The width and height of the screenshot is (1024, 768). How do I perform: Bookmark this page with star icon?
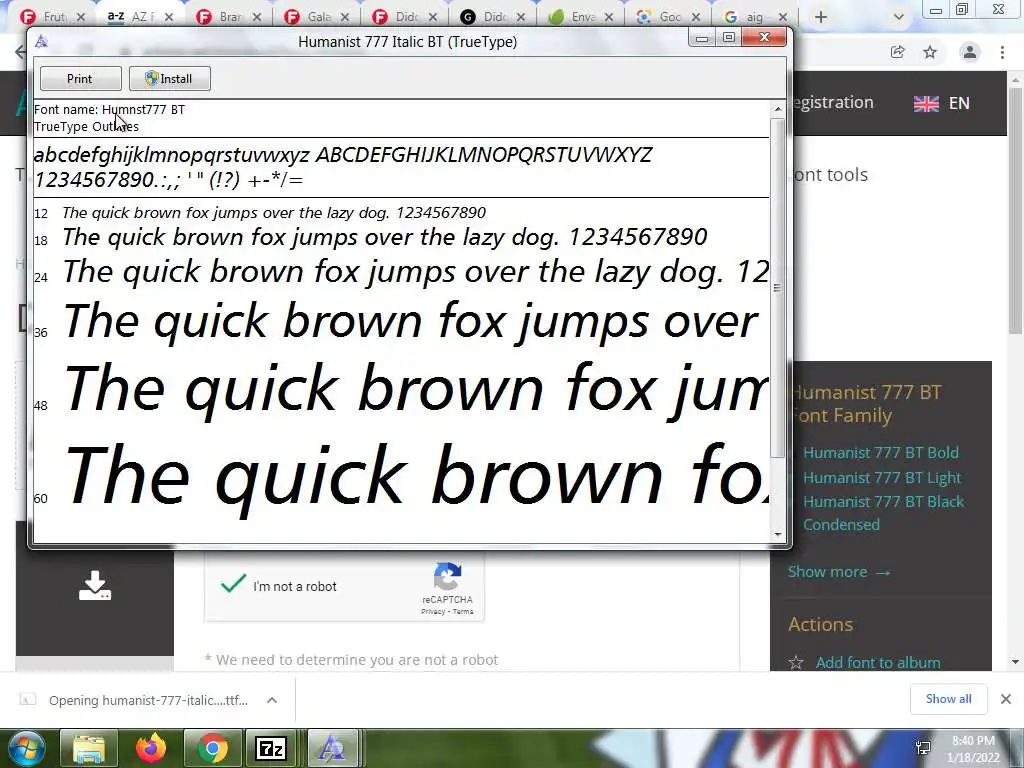930,52
